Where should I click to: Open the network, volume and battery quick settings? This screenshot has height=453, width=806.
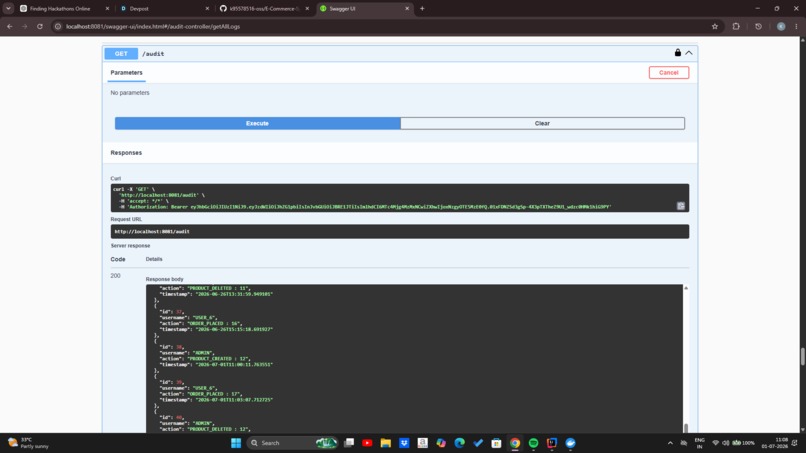pyautogui.click(x=734, y=443)
